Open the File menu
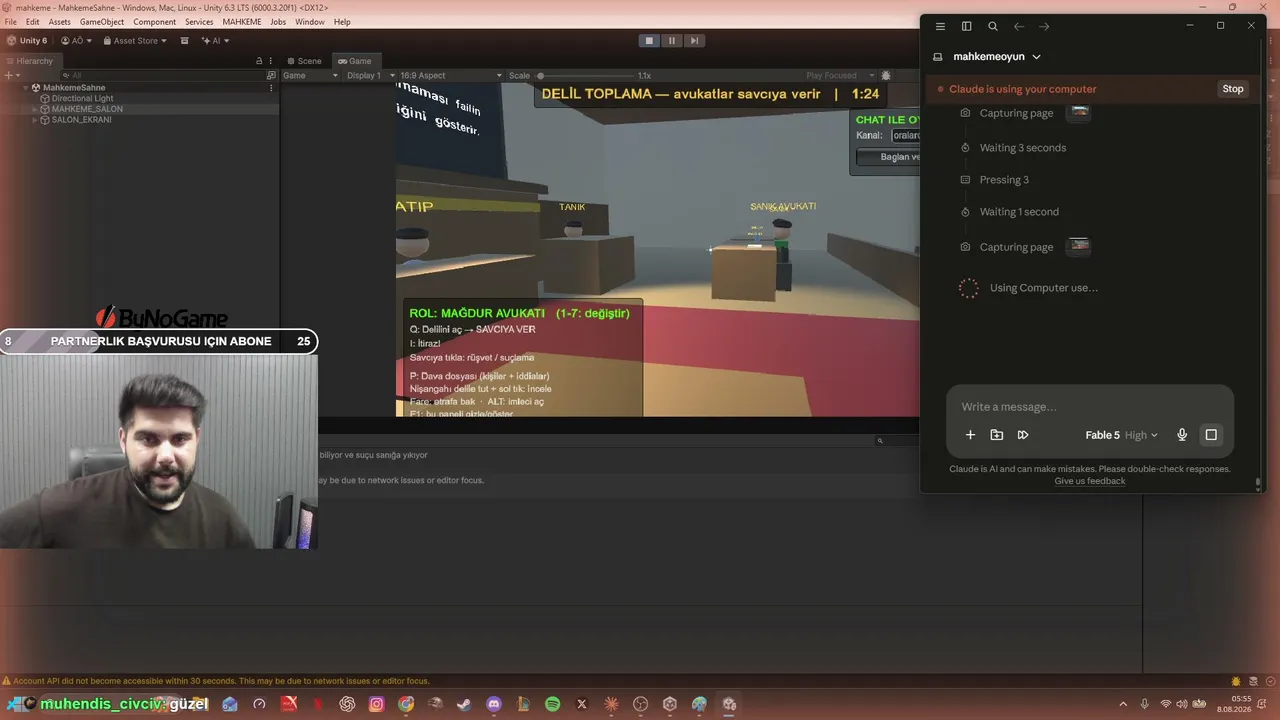The width and height of the screenshot is (1280, 720). (x=11, y=22)
